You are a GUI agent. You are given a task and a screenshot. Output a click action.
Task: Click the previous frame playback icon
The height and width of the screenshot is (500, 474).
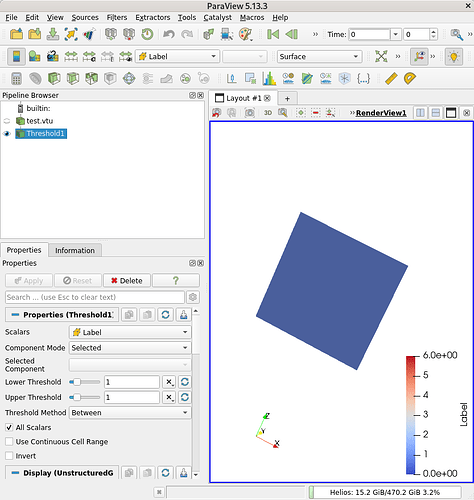click(292, 34)
